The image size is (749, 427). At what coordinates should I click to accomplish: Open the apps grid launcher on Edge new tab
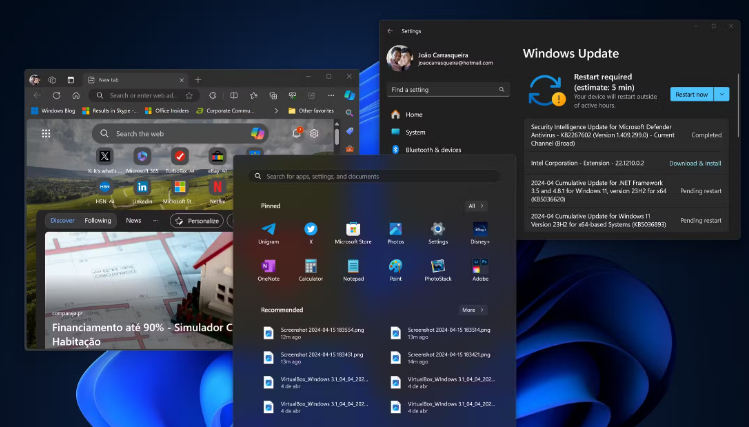tap(46, 134)
